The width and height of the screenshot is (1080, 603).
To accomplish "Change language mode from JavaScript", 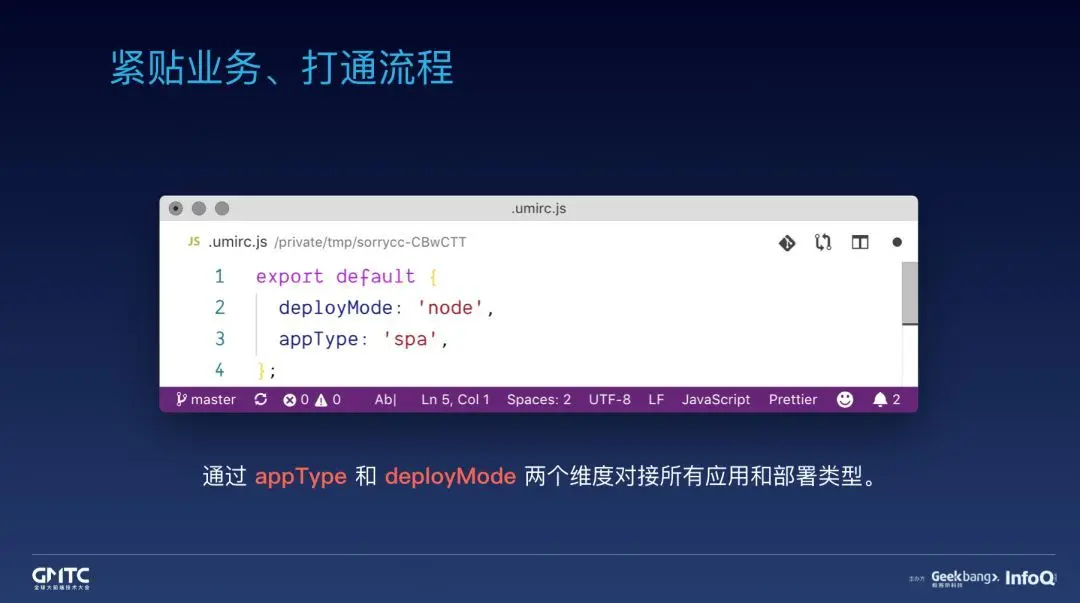I will (716, 400).
